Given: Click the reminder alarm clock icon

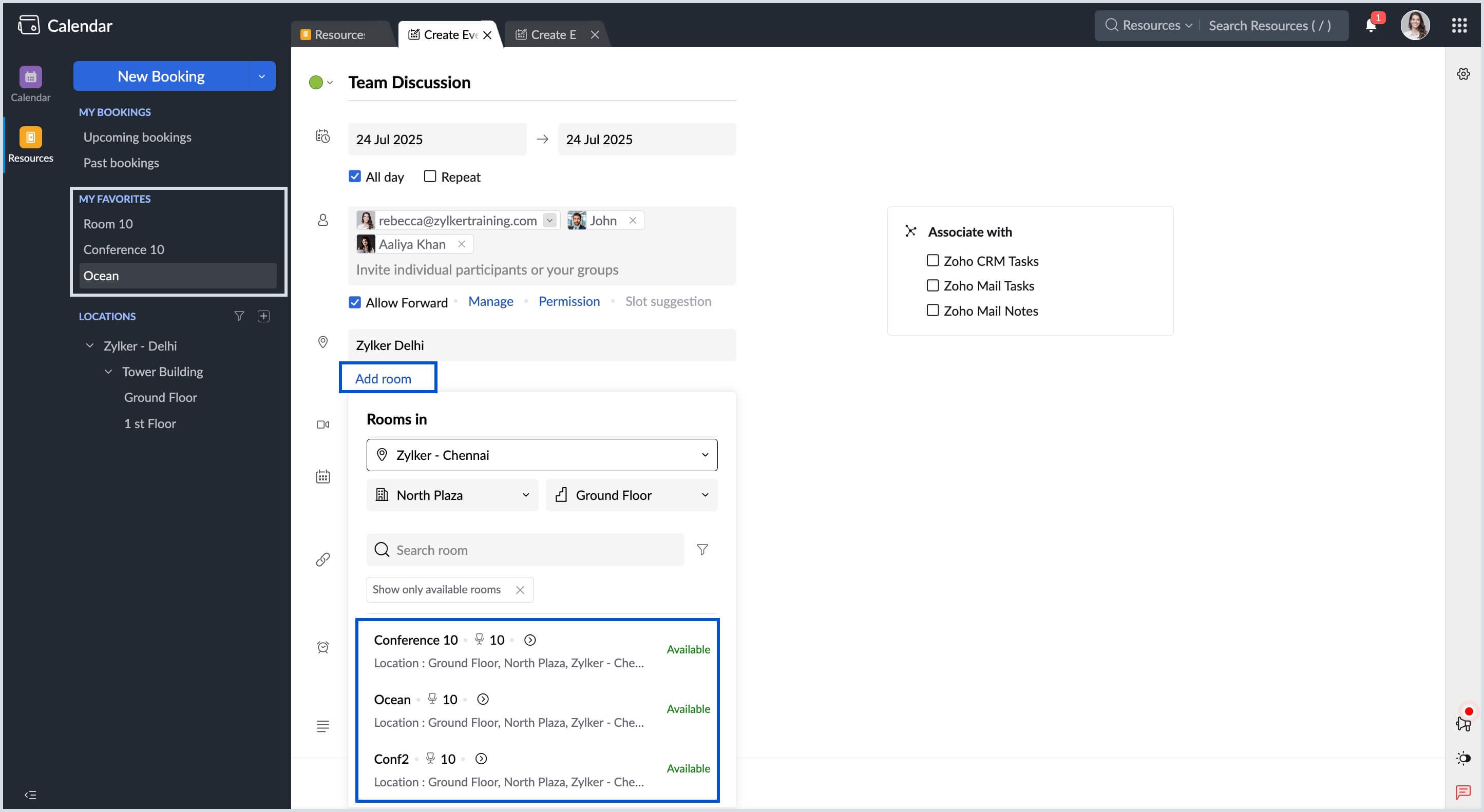Looking at the screenshot, I should click(322, 647).
